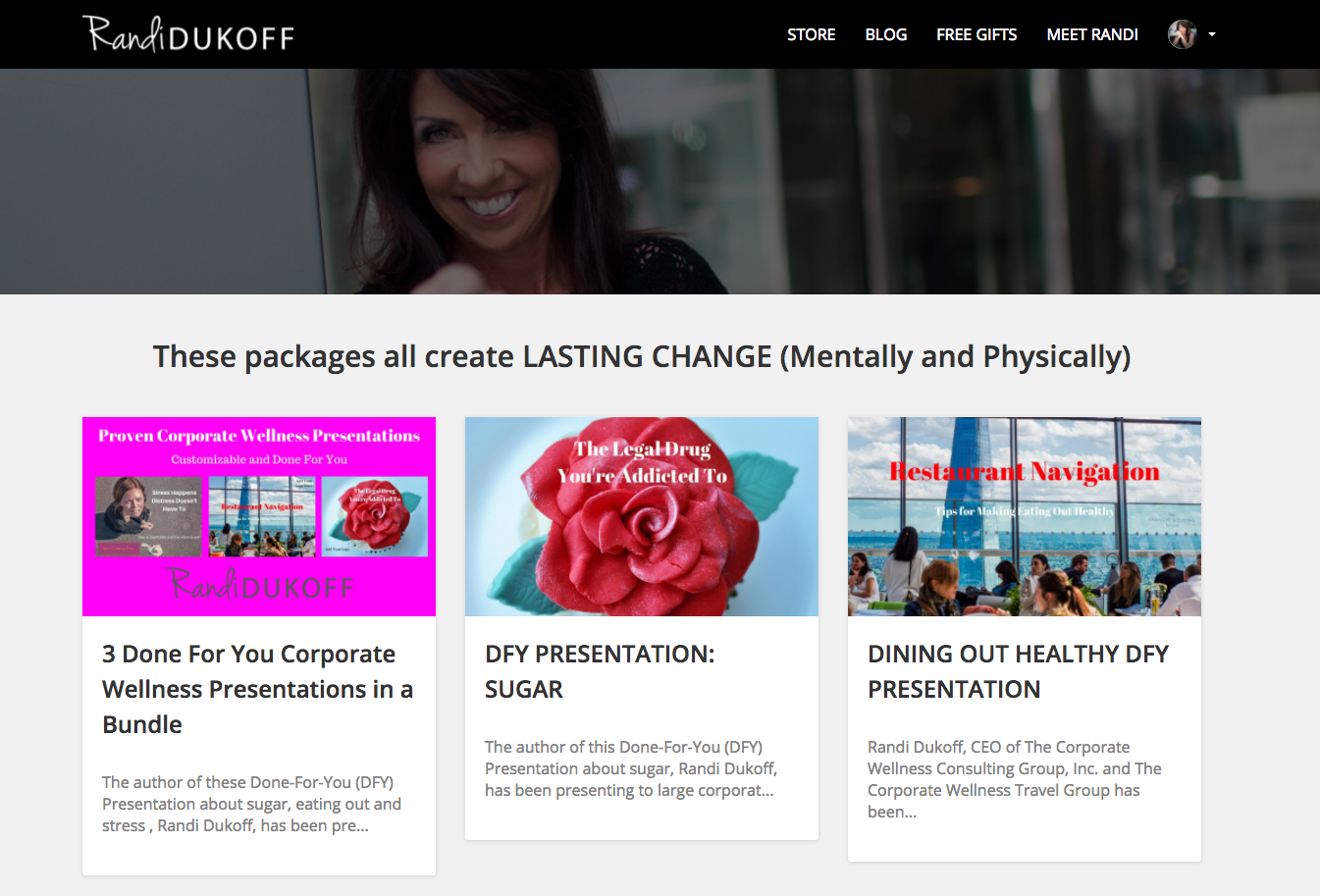Open the Store menu item

pyautogui.click(x=811, y=34)
